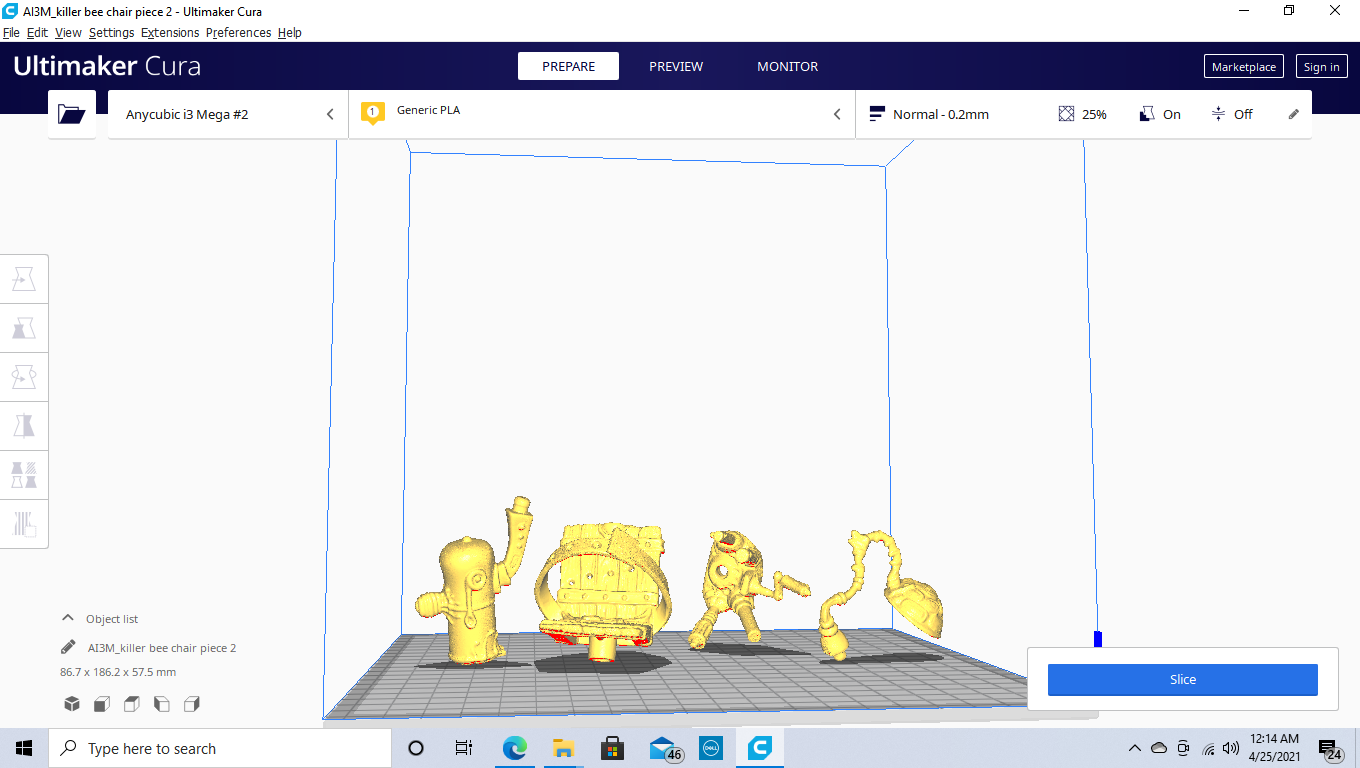Switch to the top view cube icon

(x=132, y=704)
